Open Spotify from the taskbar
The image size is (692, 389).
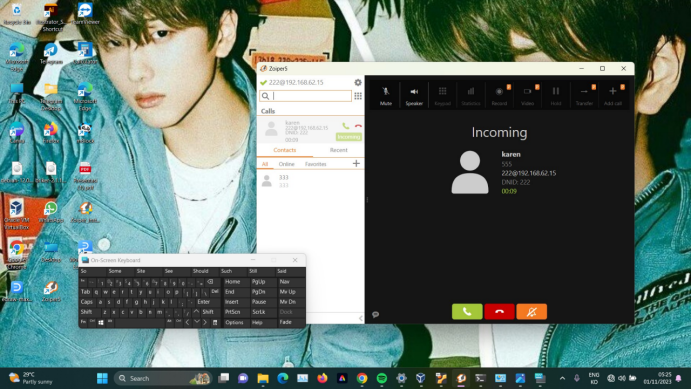point(382,378)
